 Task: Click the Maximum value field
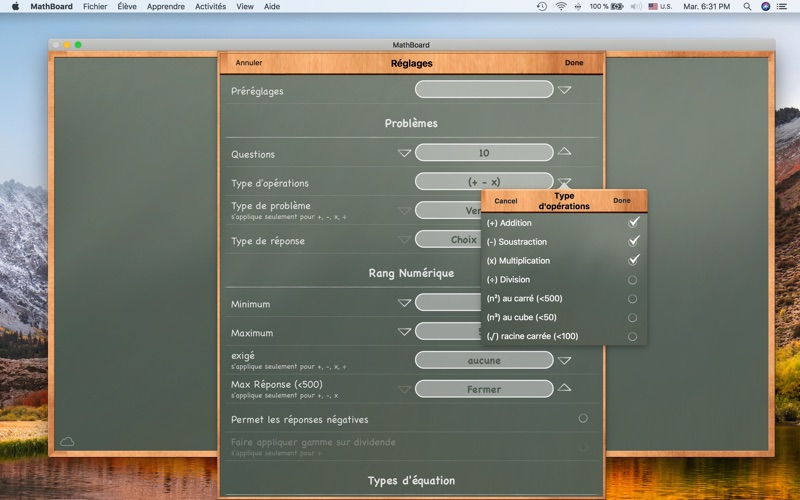448,331
